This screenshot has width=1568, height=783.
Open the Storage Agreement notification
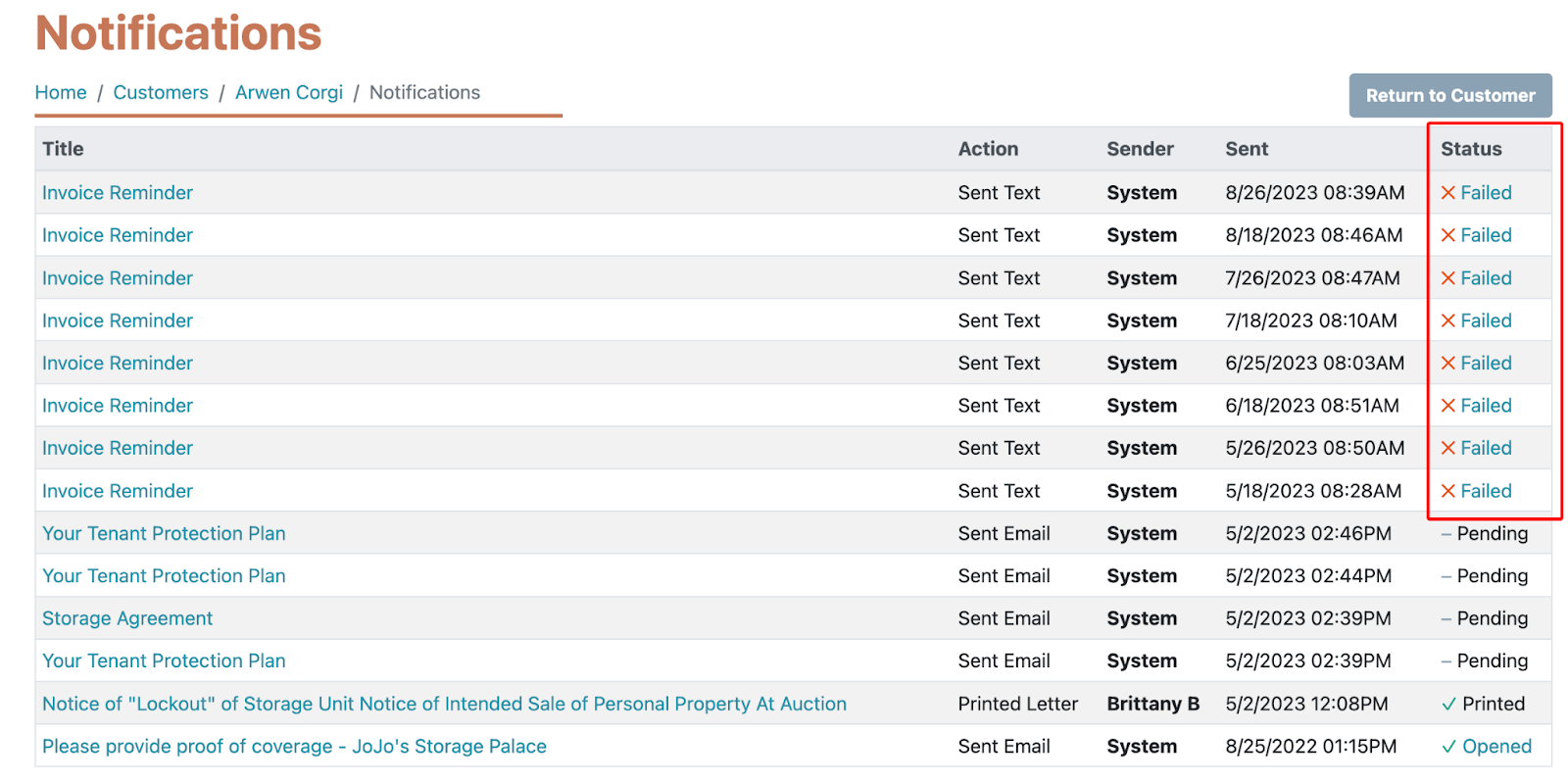[127, 619]
